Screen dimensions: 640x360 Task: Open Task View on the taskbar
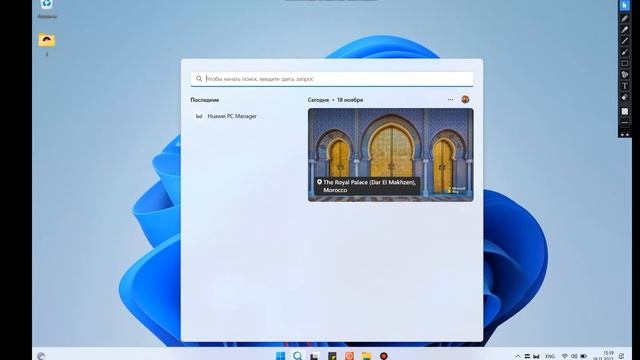(x=314, y=356)
